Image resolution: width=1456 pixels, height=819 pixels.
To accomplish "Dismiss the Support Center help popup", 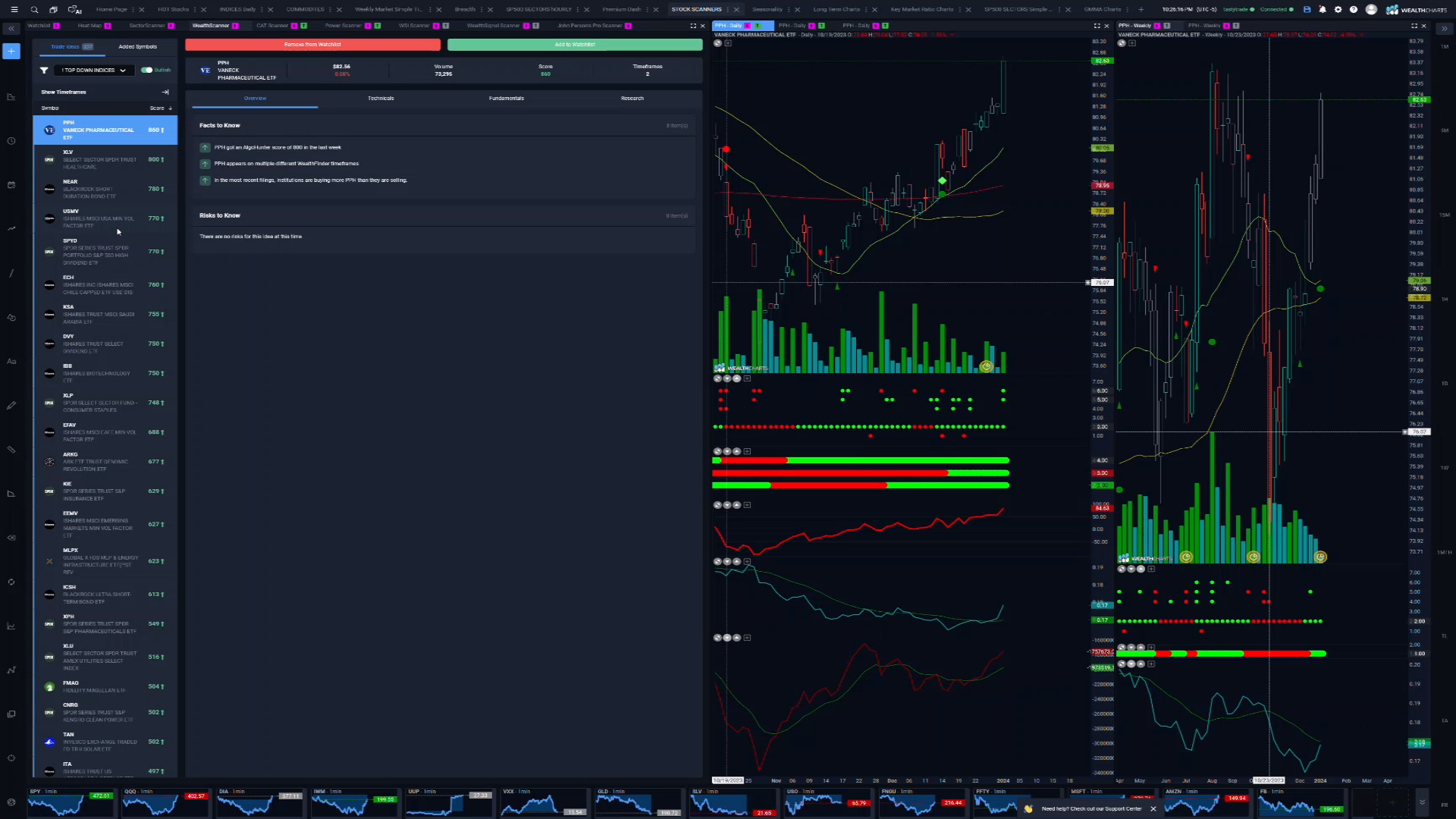I will click(x=1153, y=809).
